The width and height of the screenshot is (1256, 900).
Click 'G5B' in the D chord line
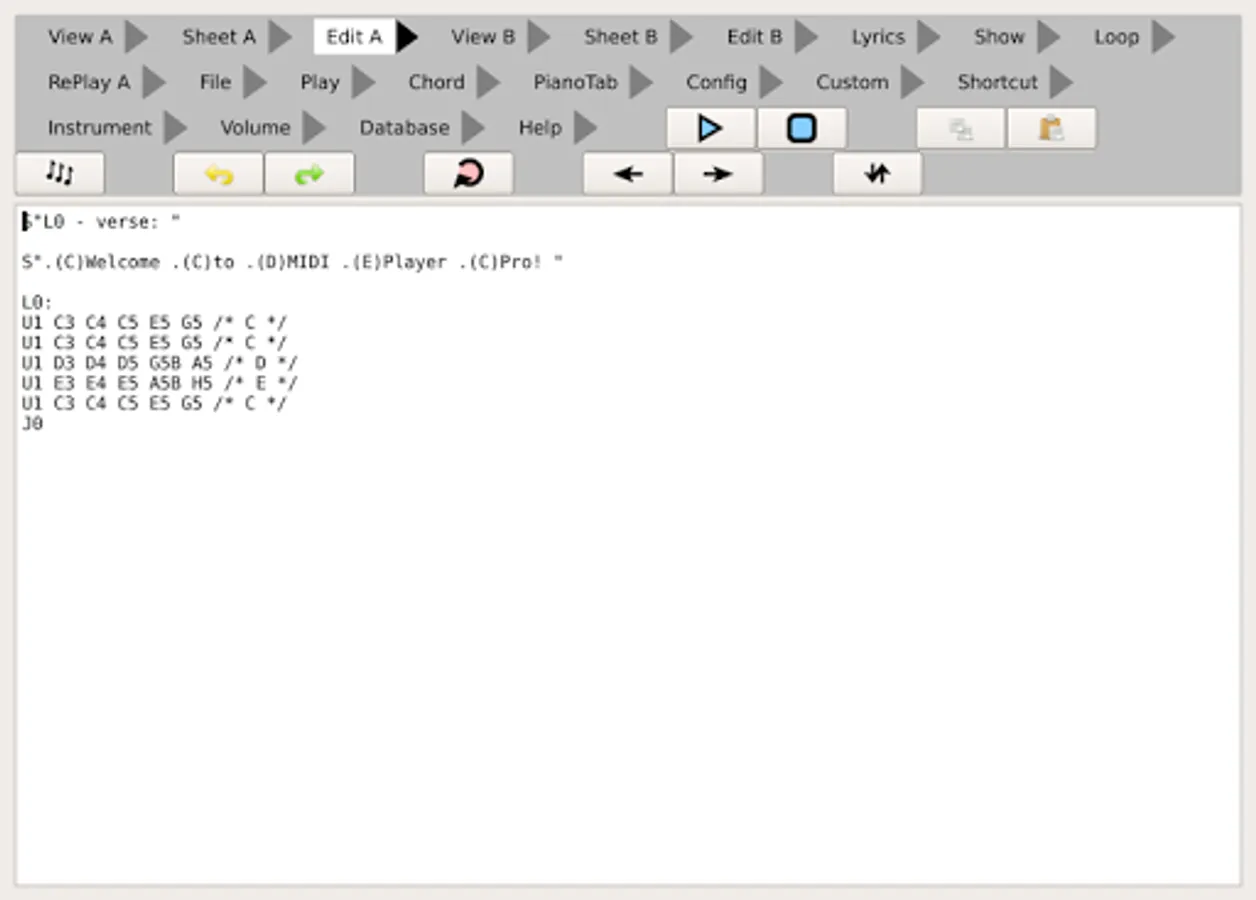(165, 363)
